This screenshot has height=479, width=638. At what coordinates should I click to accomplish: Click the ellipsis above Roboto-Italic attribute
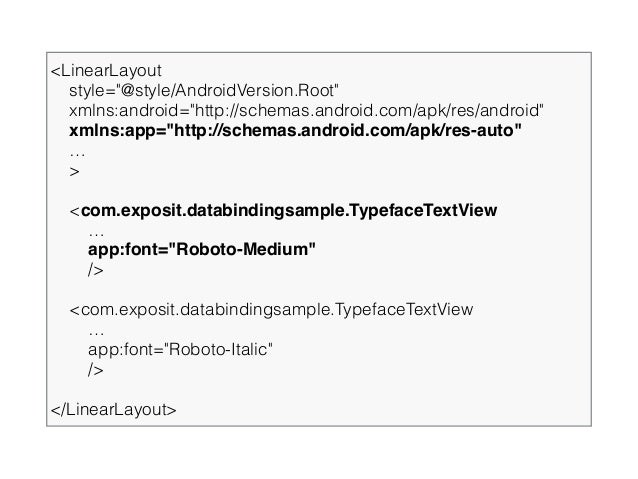(x=96, y=334)
